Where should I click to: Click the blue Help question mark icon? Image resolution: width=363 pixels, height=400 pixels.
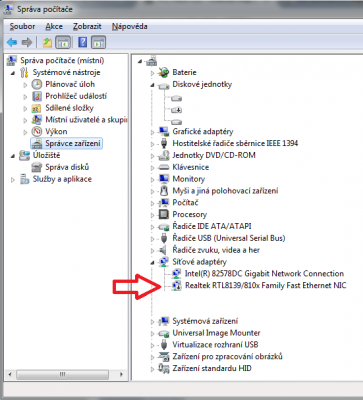pos(82,42)
